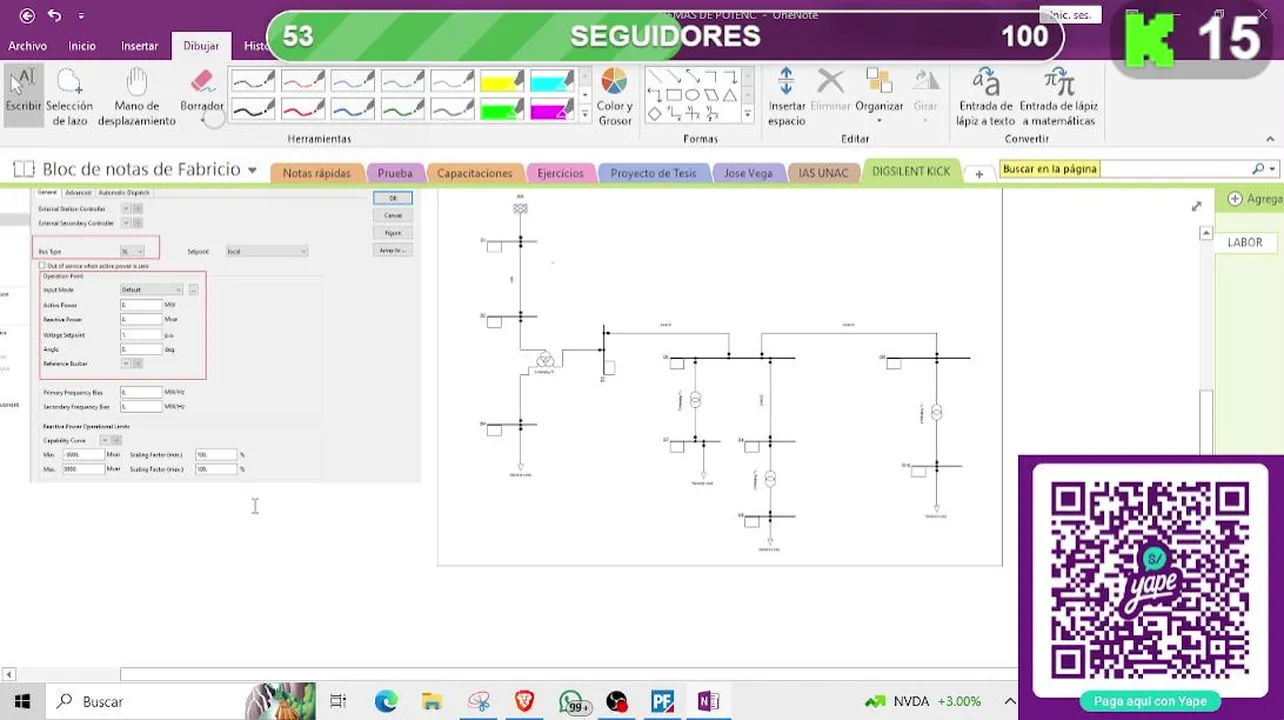Expand the Formas shapes gallery
The image size is (1284, 720).
[747, 115]
